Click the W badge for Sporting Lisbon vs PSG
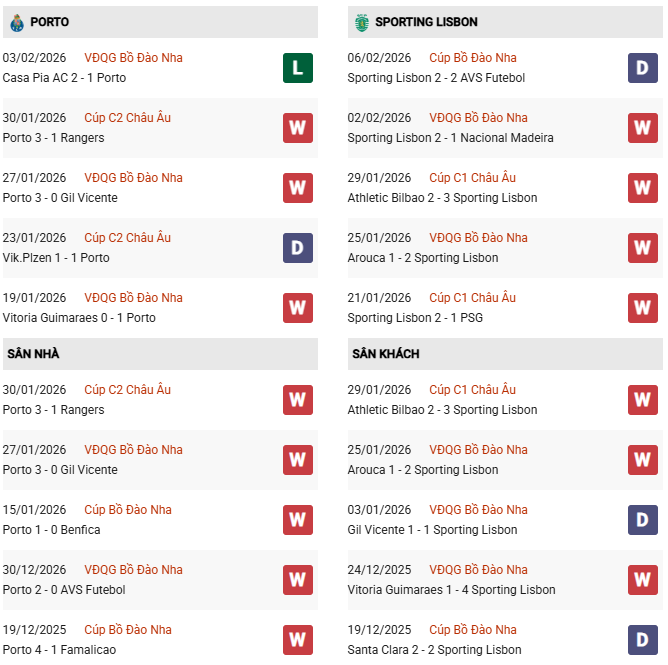668x665 pixels. (642, 308)
